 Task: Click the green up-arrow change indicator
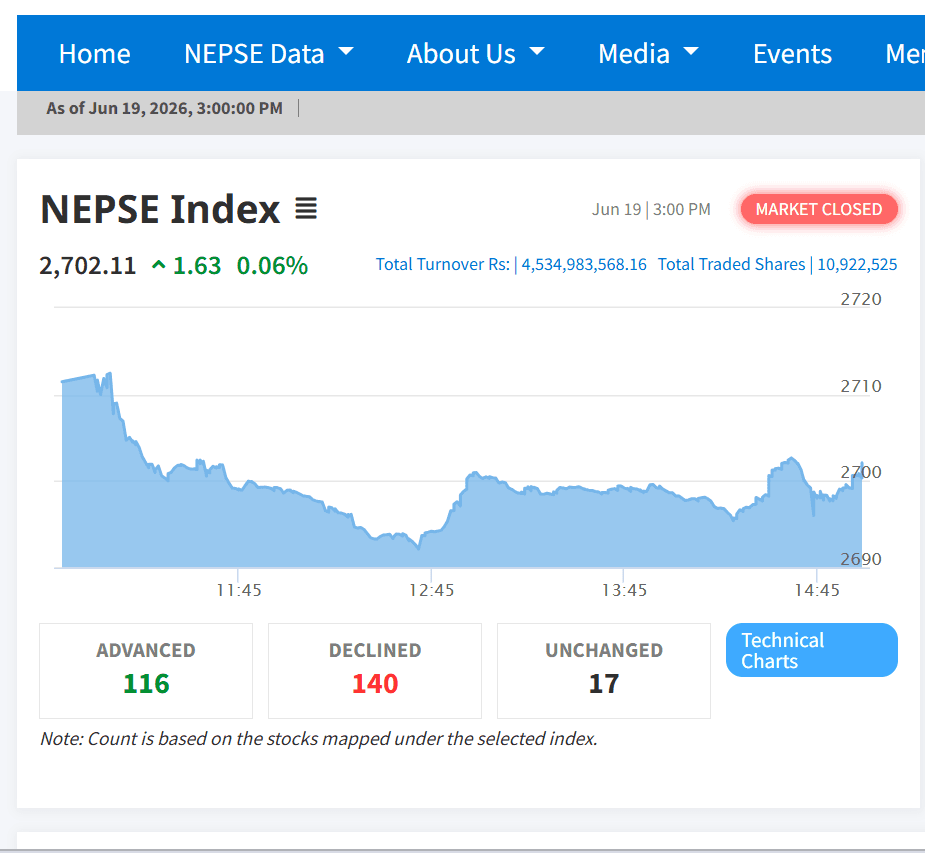pyautogui.click(x=158, y=265)
